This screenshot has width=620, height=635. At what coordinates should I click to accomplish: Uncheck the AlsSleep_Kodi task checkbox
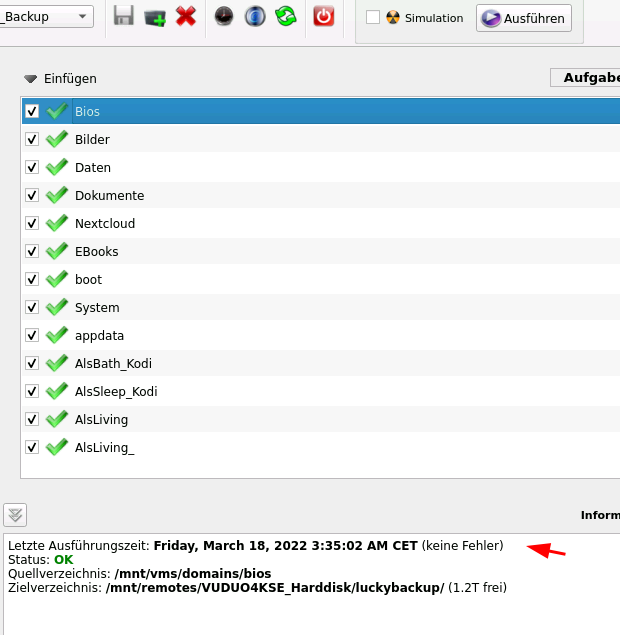32,391
